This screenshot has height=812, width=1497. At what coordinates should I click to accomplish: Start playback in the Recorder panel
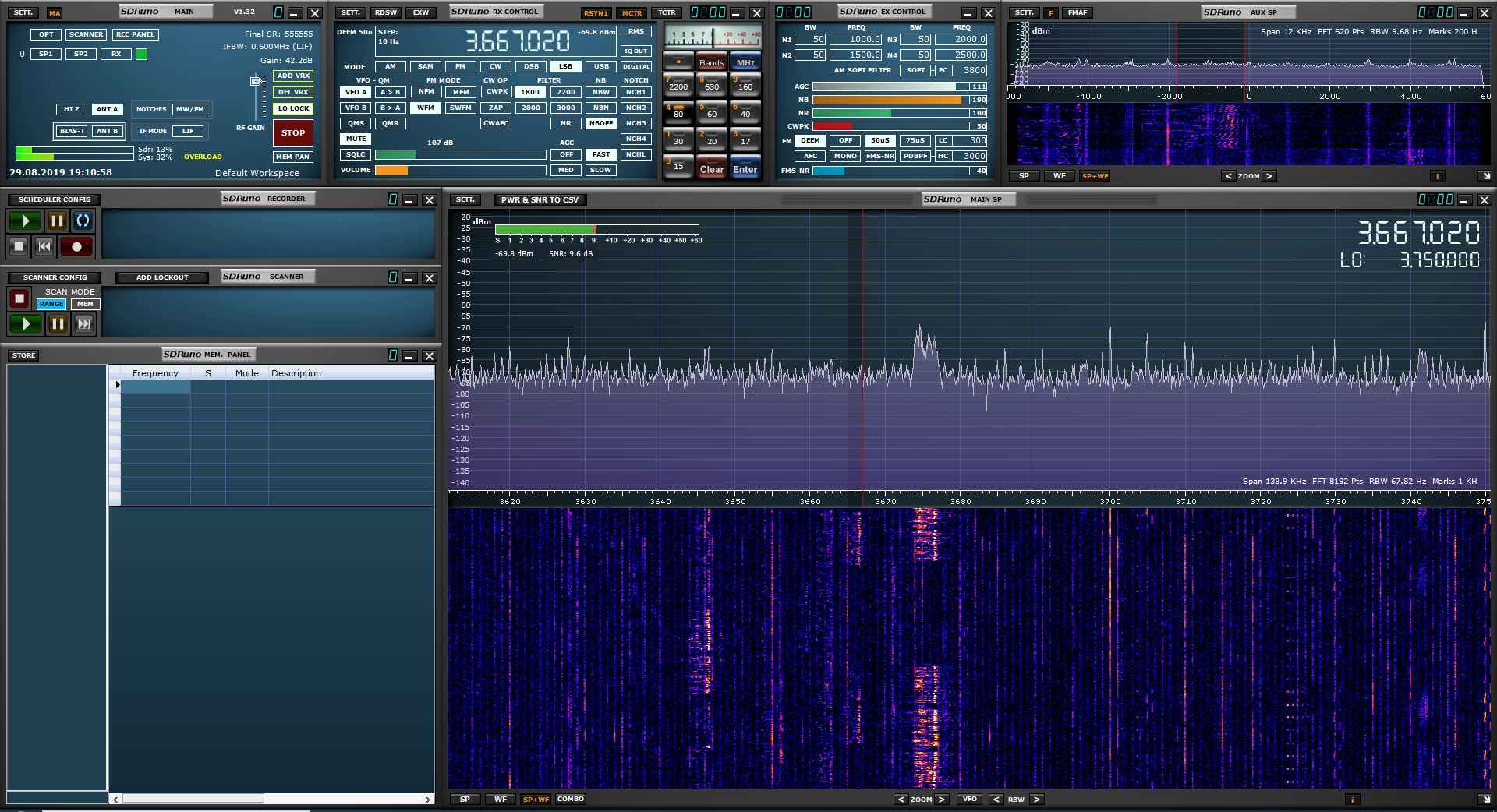(25, 221)
